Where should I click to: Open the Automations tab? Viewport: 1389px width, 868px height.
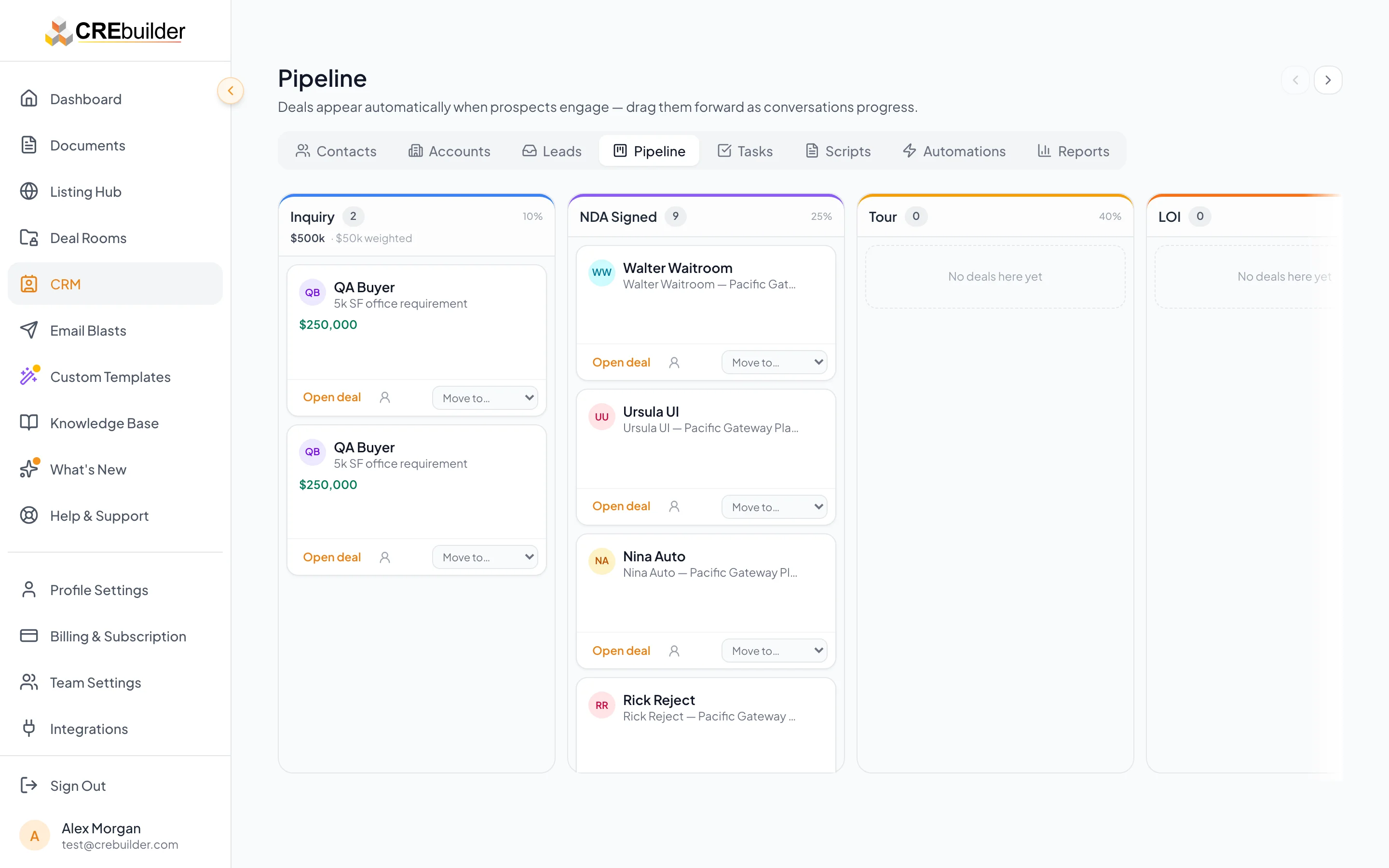954,151
